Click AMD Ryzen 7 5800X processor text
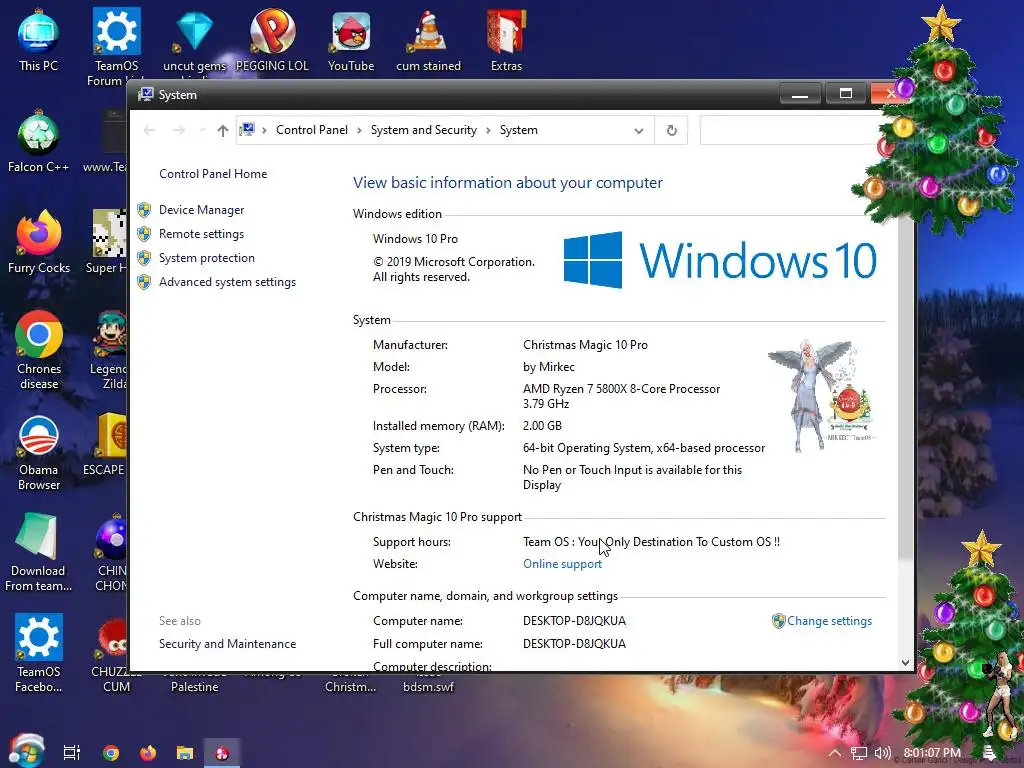This screenshot has height=768, width=1024. coord(621,396)
